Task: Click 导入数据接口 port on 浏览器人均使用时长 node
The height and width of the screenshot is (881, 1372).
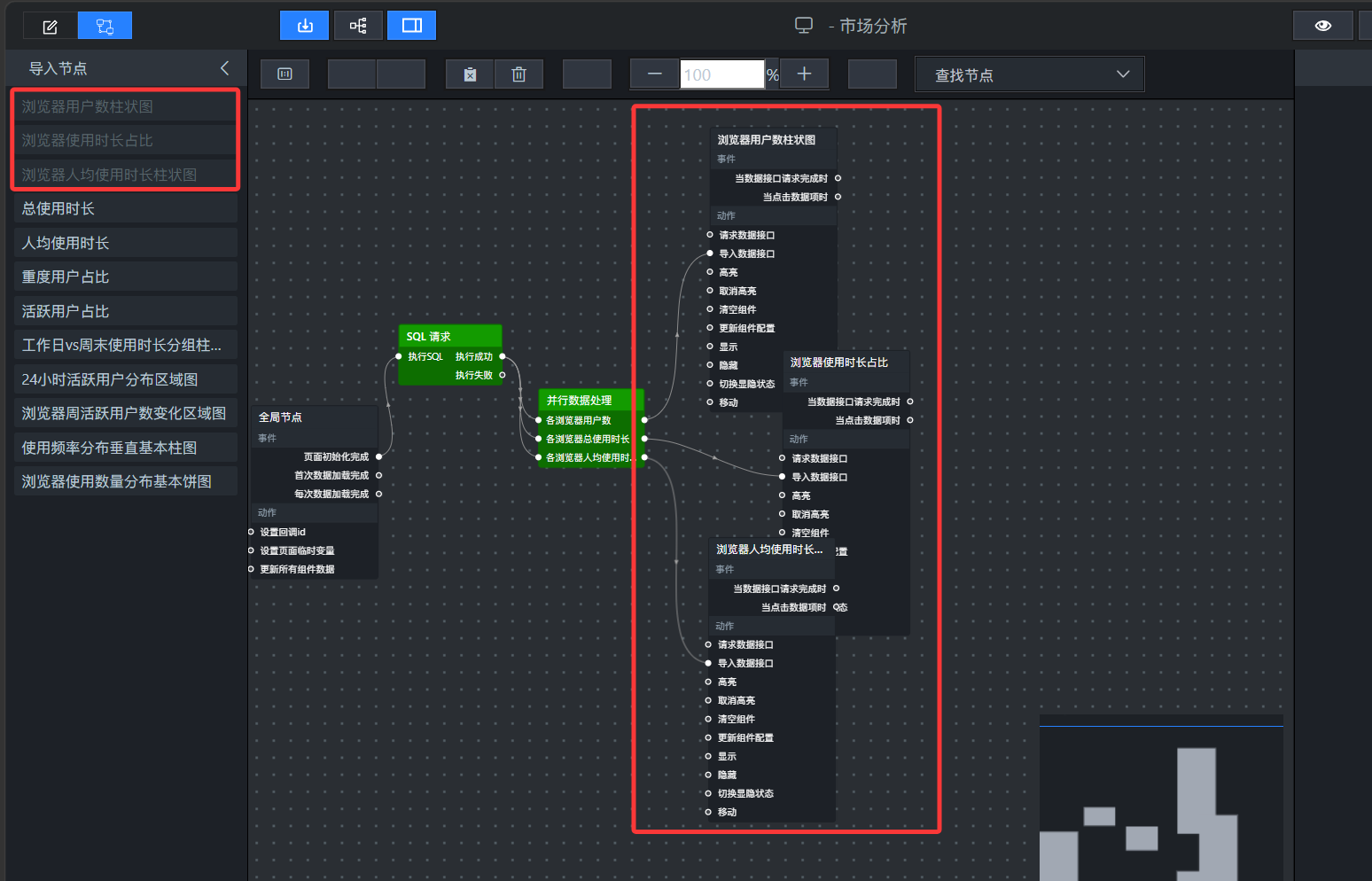Action: [x=708, y=663]
